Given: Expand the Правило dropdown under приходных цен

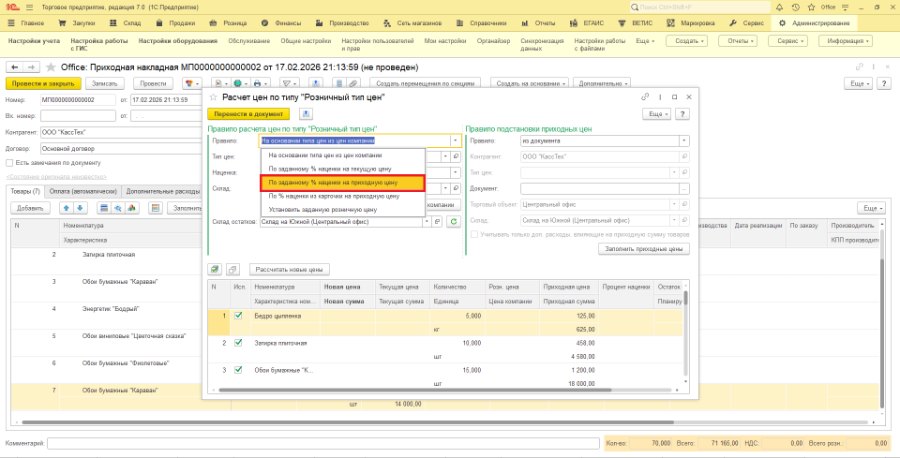Looking at the screenshot, I should 684,141.
